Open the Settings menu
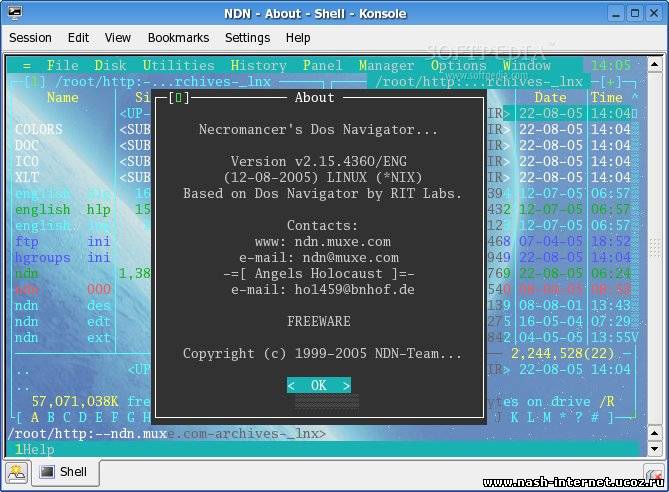This screenshot has width=669, height=492. point(247,38)
